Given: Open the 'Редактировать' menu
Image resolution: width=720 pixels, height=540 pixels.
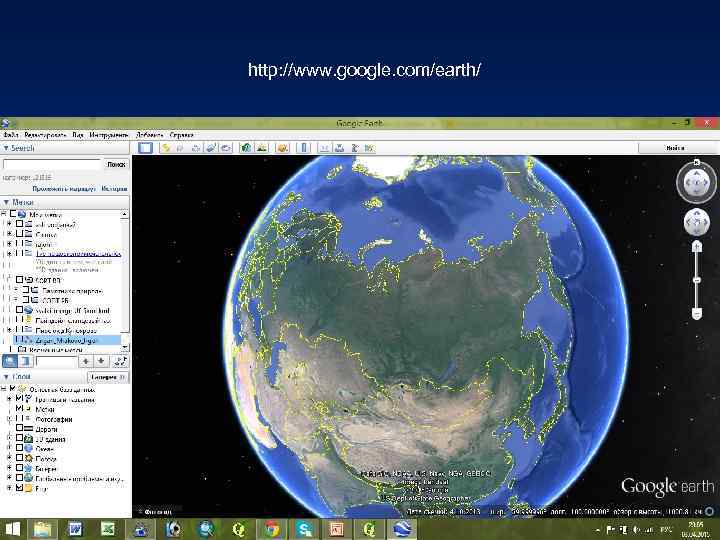Looking at the screenshot, I should tap(45, 135).
